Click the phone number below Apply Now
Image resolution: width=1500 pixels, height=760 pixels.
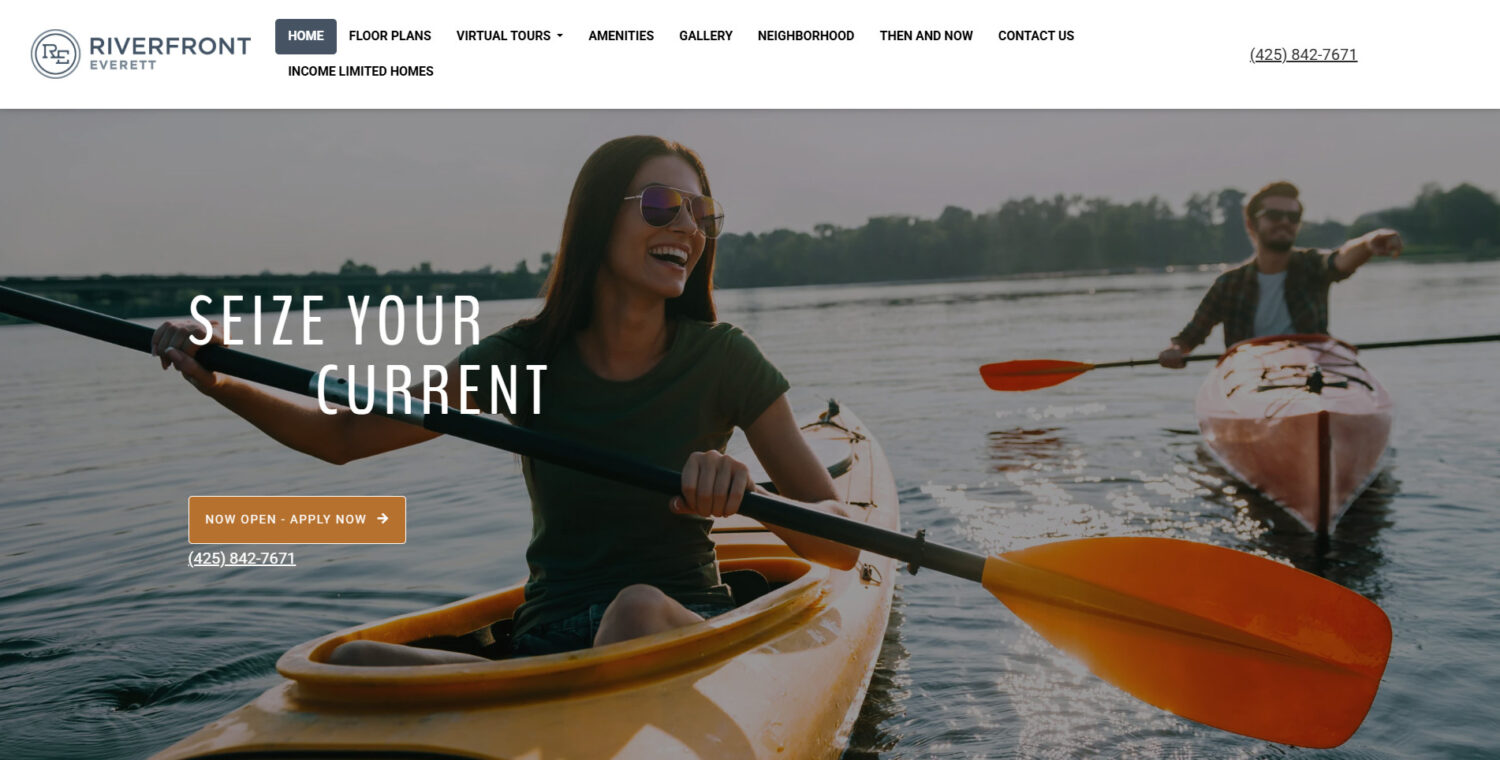click(x=242, y=559)
